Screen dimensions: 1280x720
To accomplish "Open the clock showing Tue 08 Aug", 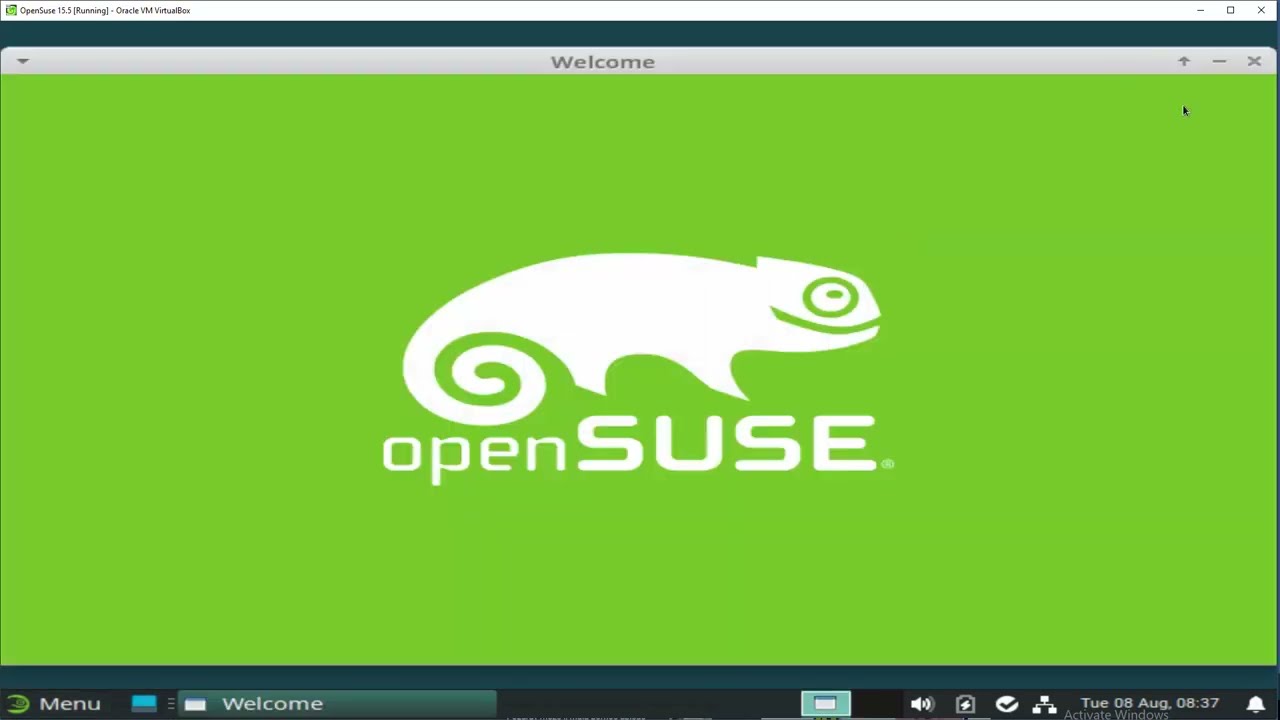I will [x=1150, y=703].
